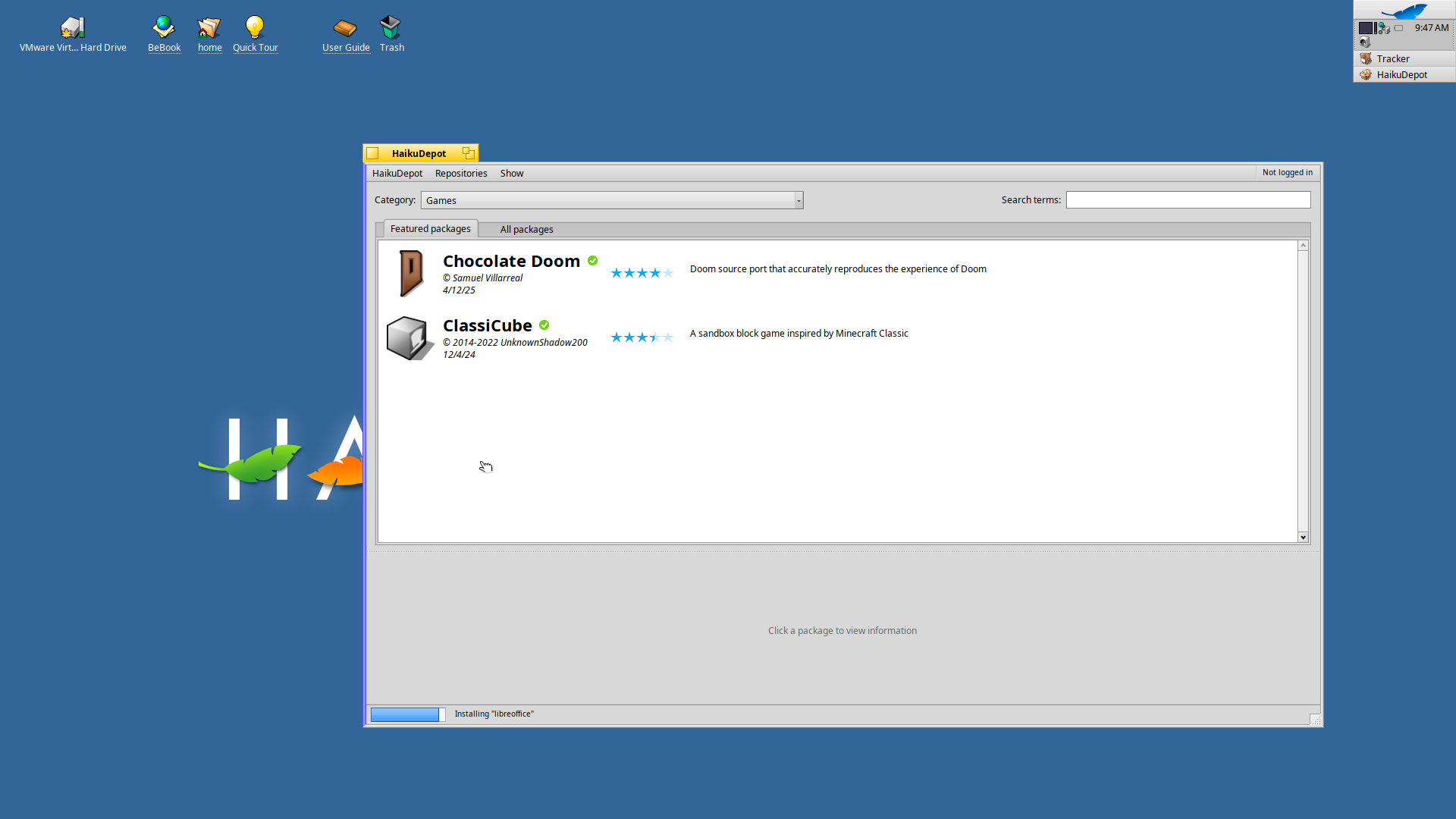Click the Samuel Villarreal copyright line
The height and width of the screenshot is (819, 1456).
482,278
